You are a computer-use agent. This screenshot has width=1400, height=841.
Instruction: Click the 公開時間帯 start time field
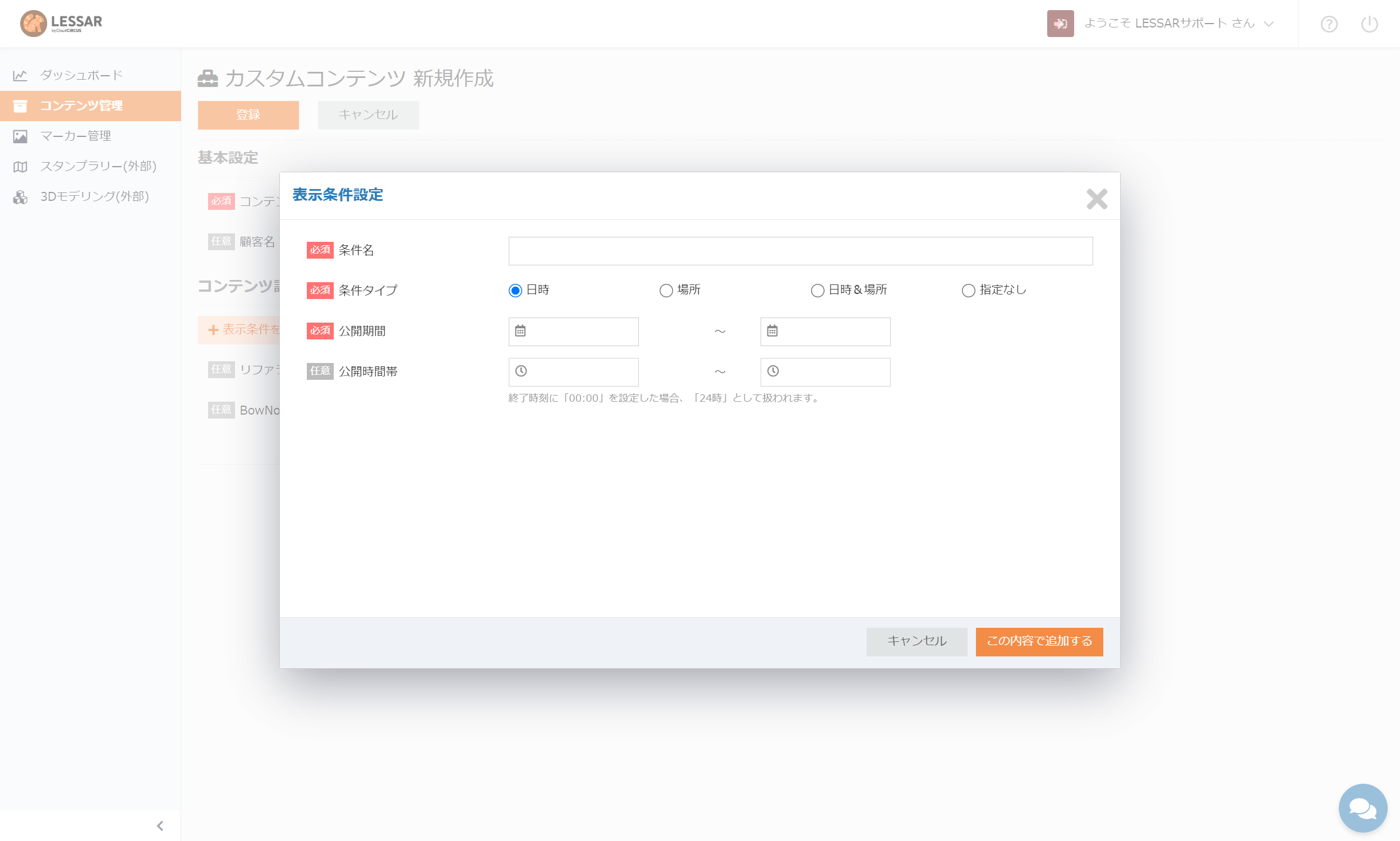(x=573, y=372)
